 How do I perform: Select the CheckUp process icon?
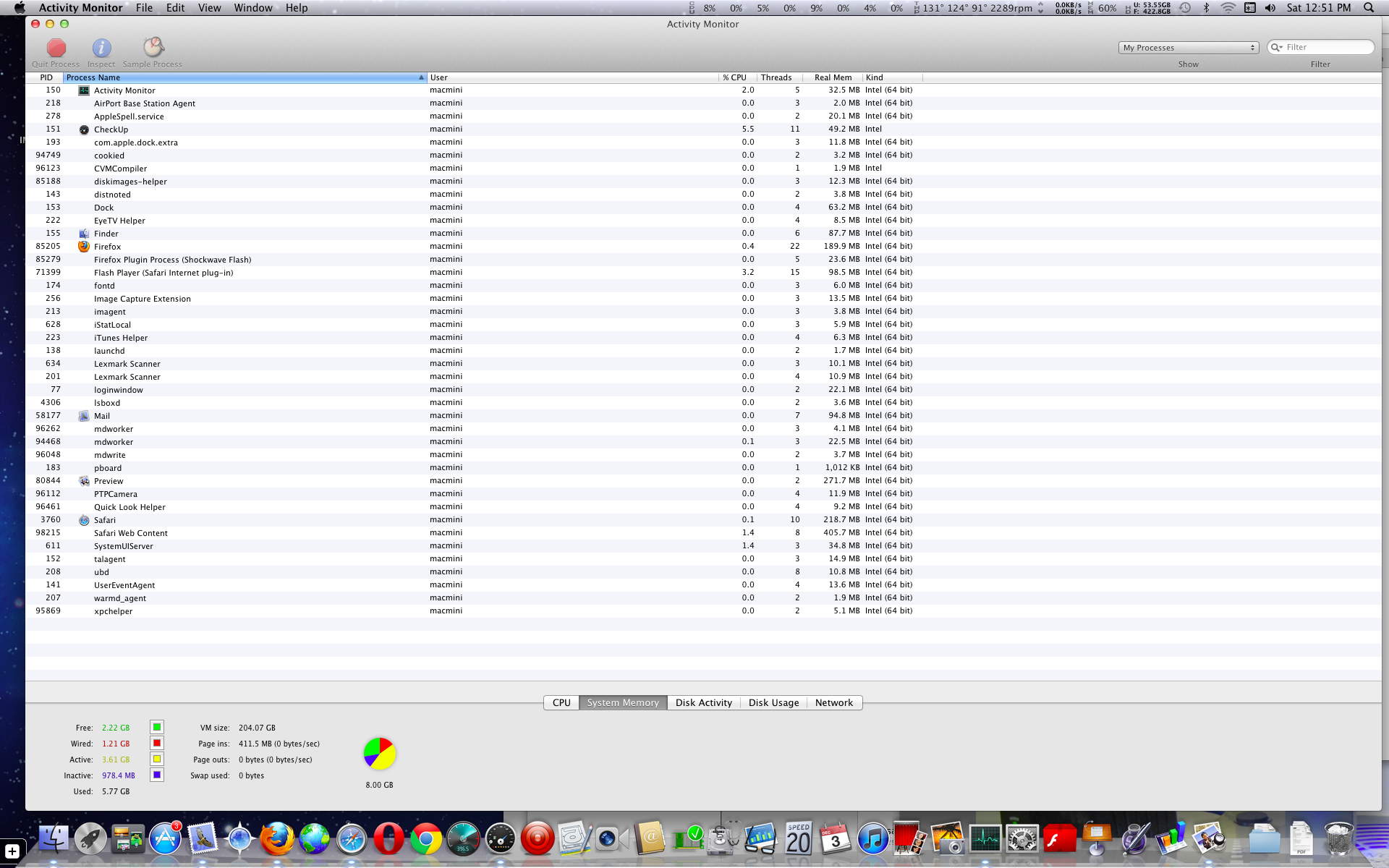point(84,129)
